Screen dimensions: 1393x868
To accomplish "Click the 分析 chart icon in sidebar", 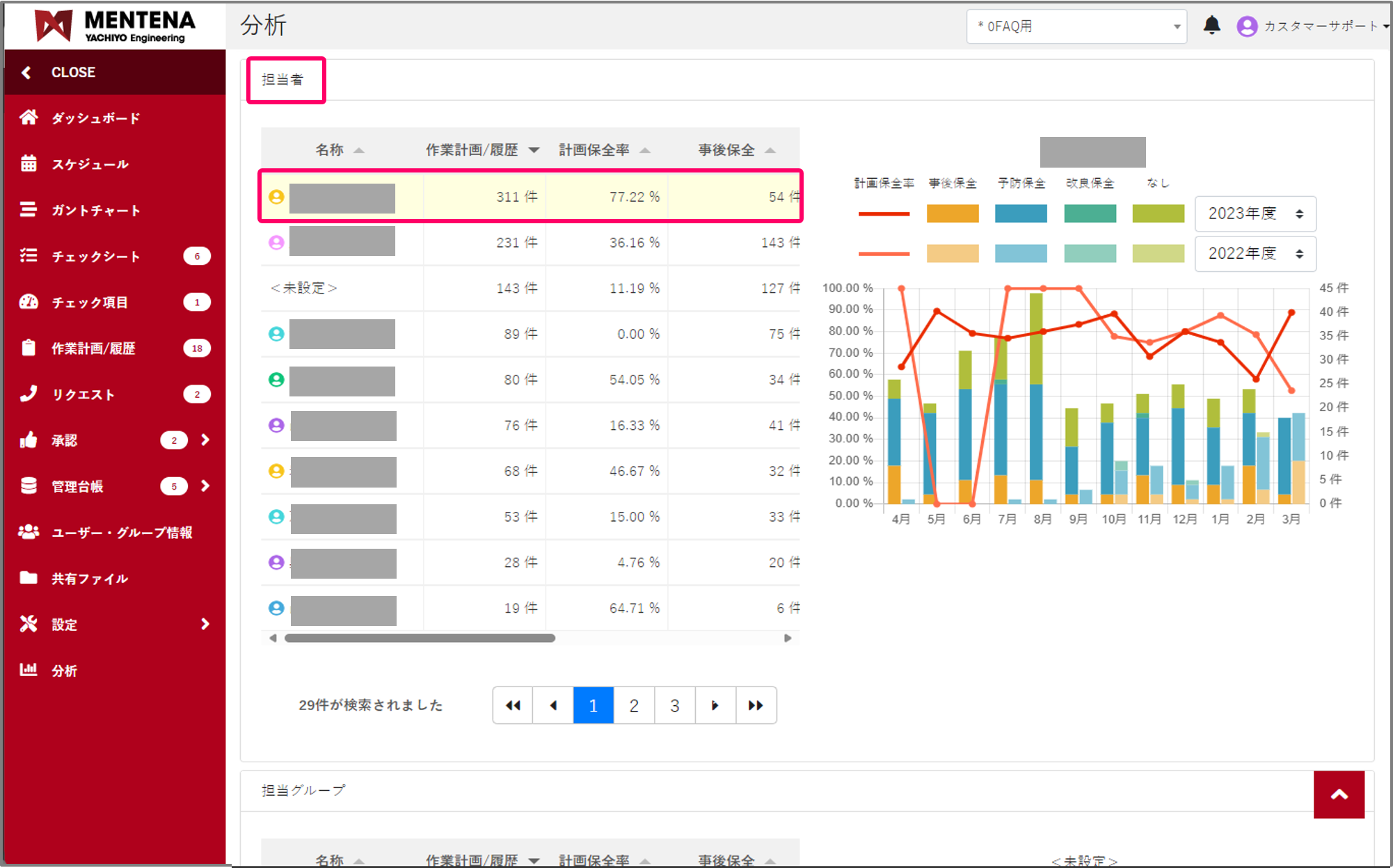I will [x=29, y=670].
